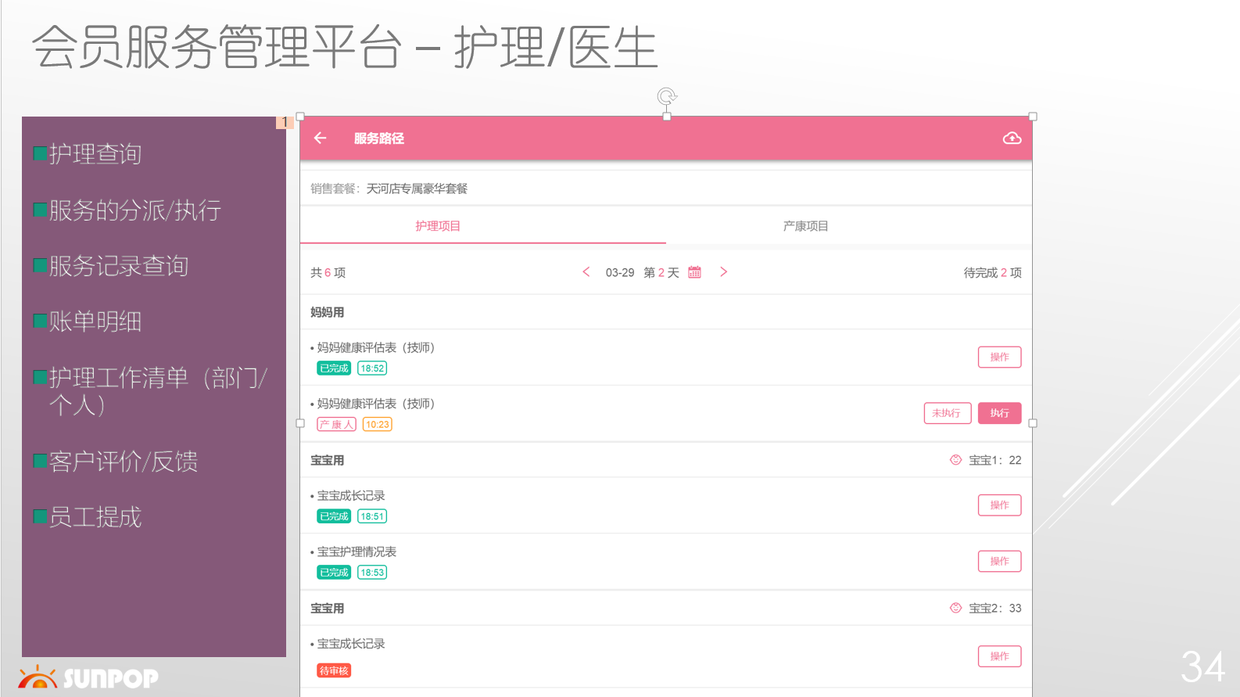Click 操作 for completed 妈妈健康评估表 at 18:52

coord(999,357)
